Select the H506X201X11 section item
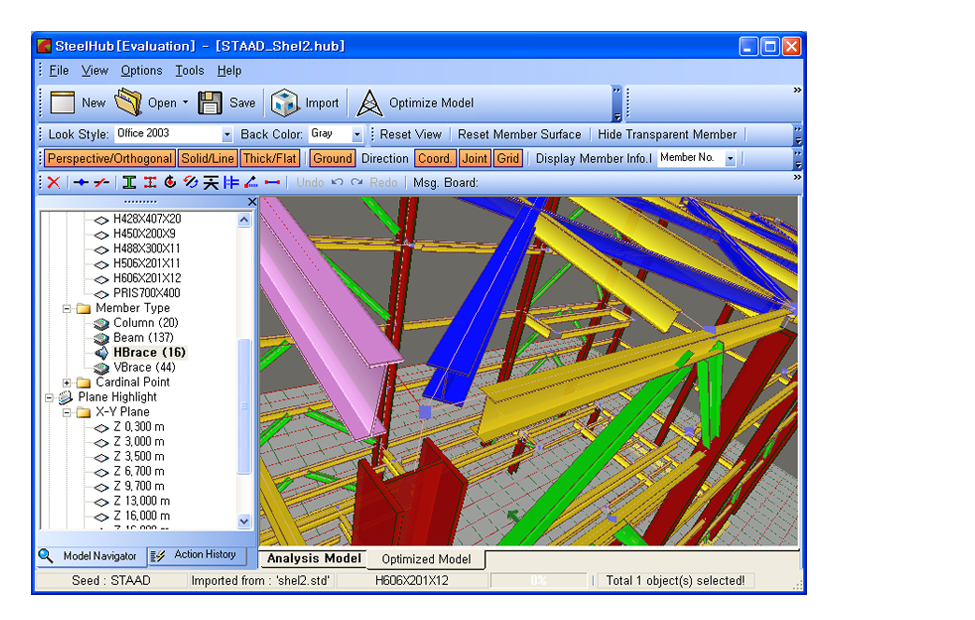975x620 pixels. click(147, 264)
